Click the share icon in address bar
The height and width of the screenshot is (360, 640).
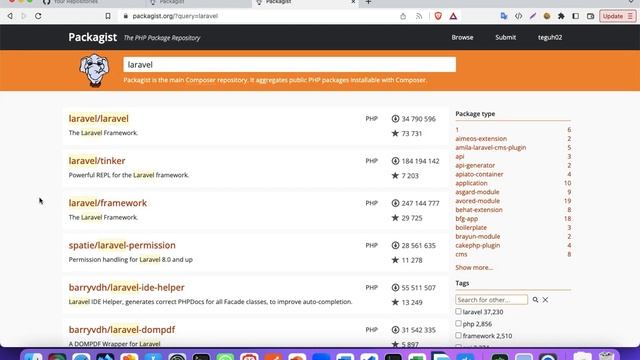click(x=403, y=16)
